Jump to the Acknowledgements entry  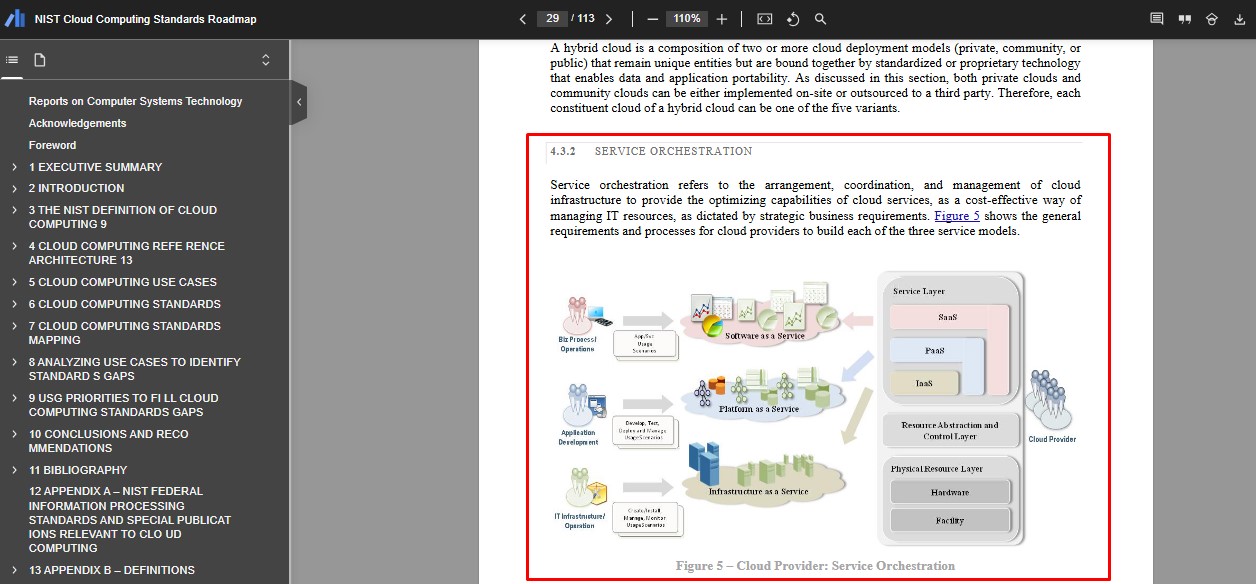pos(77,123)
